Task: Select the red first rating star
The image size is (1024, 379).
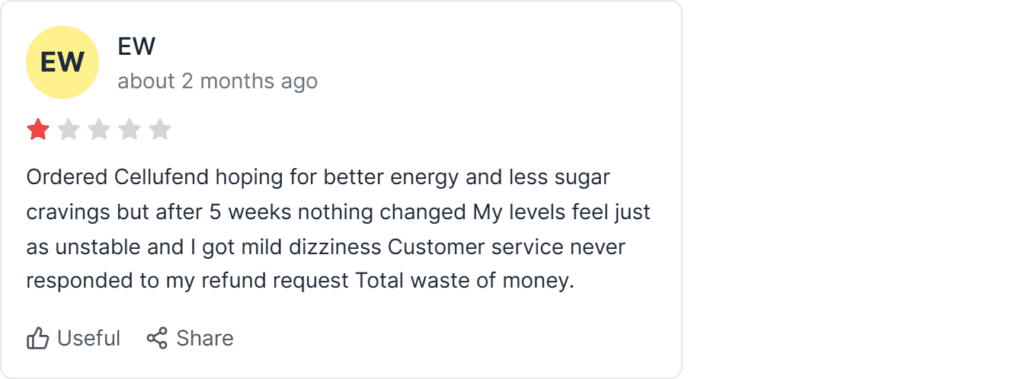Action: tap(38, 129)
